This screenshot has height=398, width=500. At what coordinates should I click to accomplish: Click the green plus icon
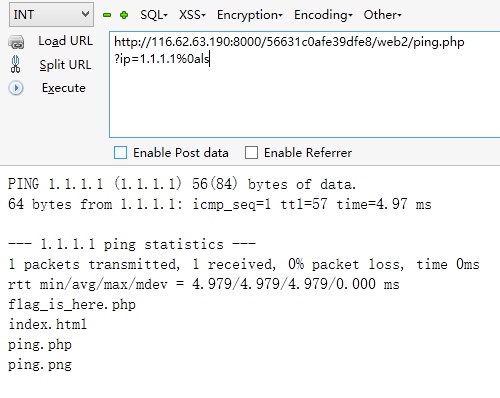point(124,15)
